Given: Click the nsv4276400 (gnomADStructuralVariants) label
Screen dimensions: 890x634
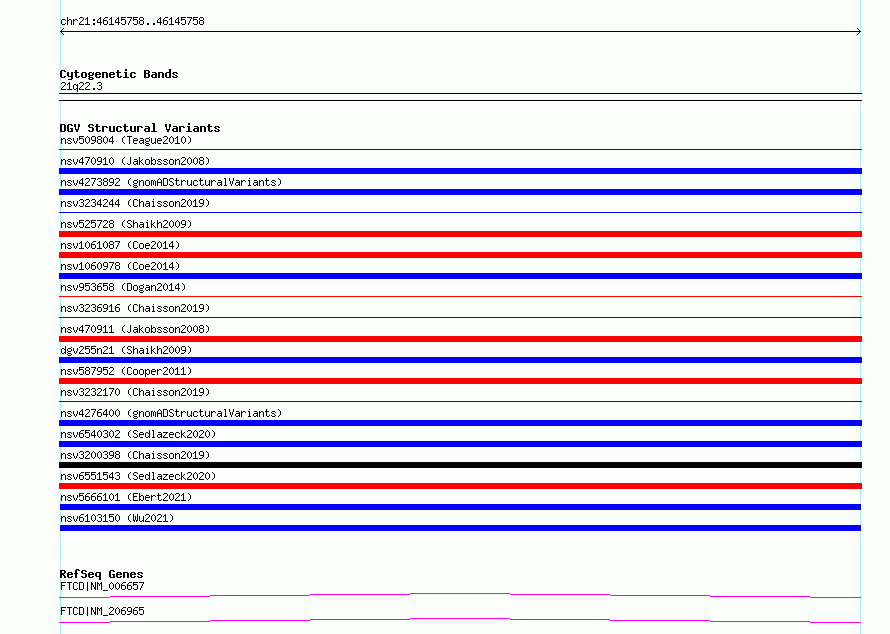Looking at the screenshot, I should (171, 413).
